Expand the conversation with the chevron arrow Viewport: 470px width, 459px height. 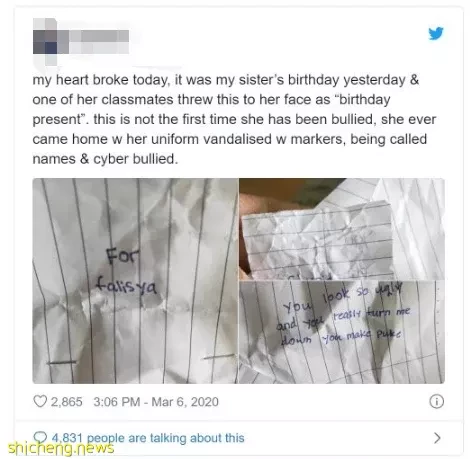pos(437,438)
